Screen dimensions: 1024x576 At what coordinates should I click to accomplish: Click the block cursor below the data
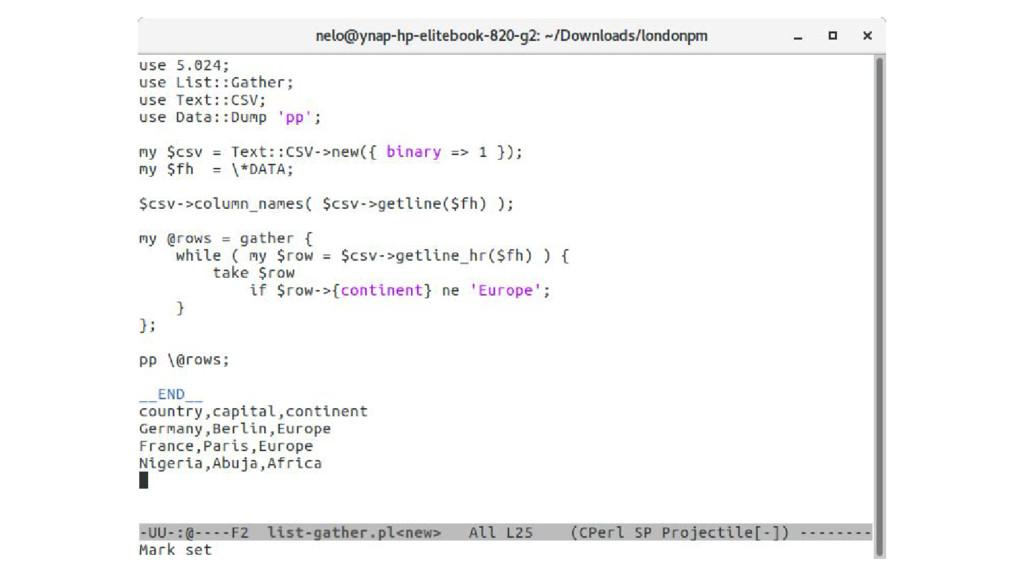pyautogui.click(x=144, y=481)
